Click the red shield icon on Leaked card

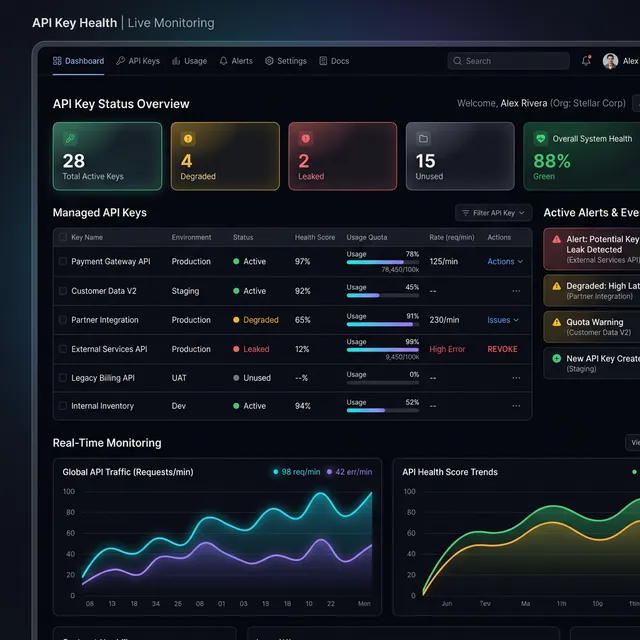[306, 138]
